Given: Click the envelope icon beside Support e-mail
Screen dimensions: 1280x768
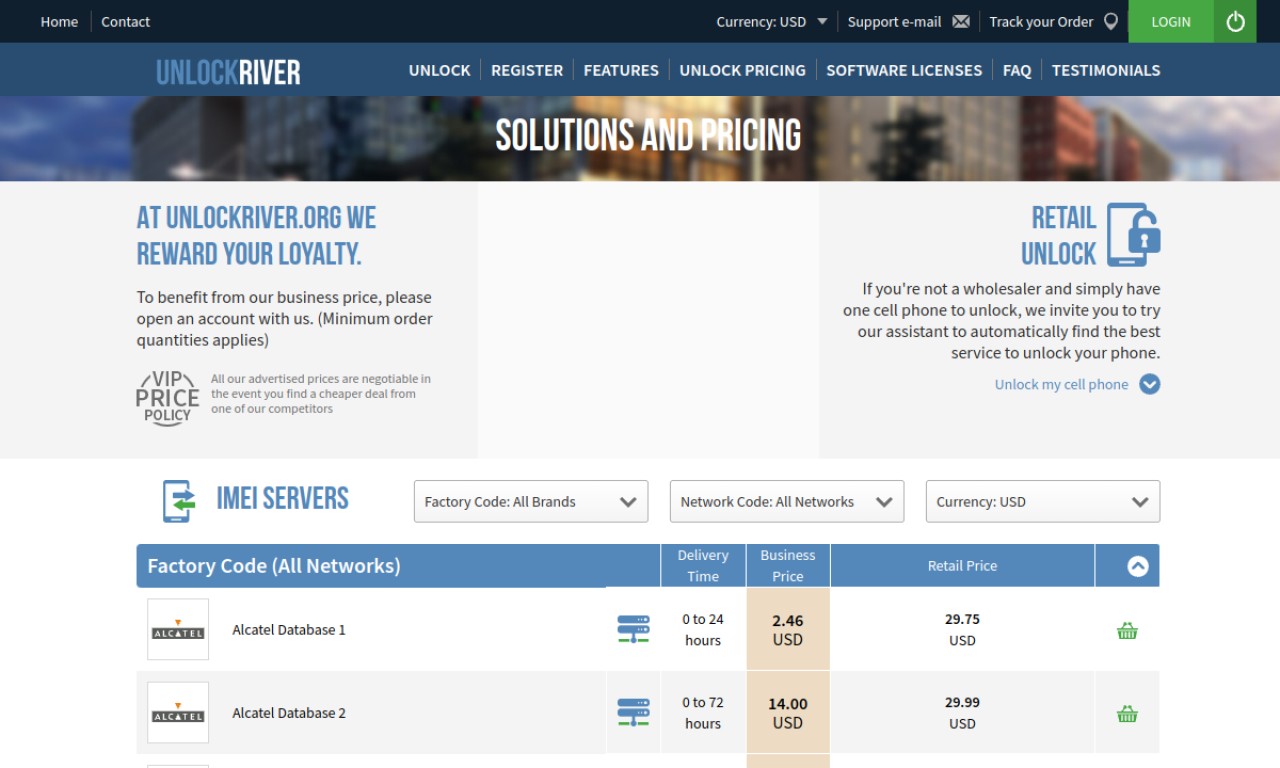Looking at the screenshot, I should (961, 21).
